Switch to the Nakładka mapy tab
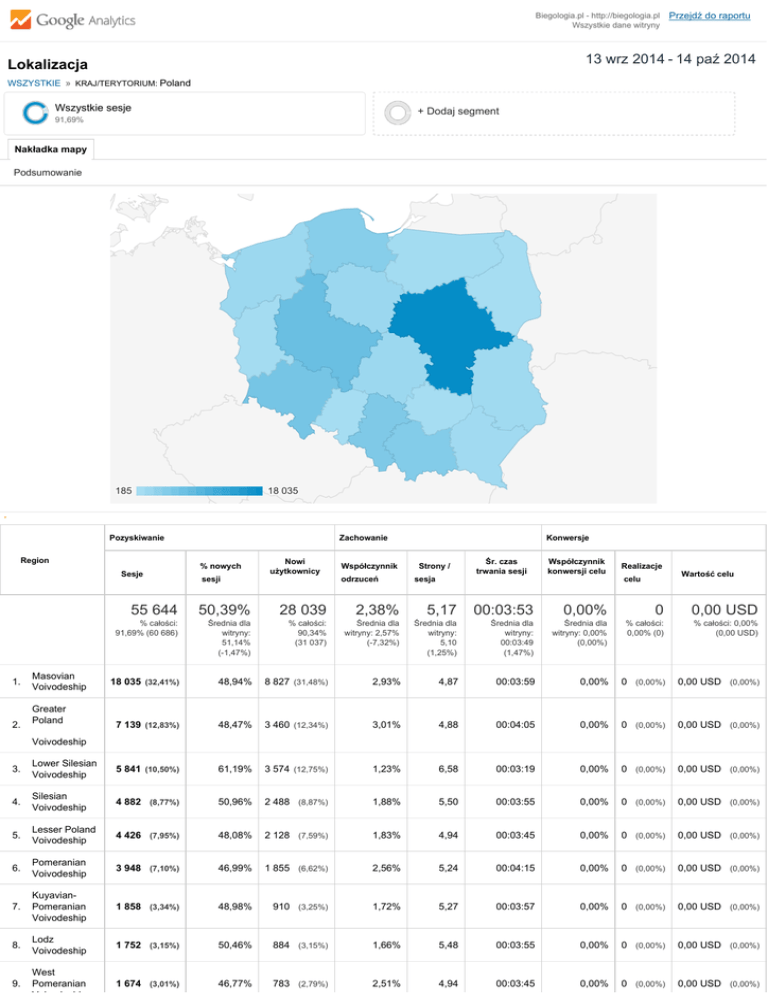Viewport: 768px width, 994px height. (x=50, y=150)
